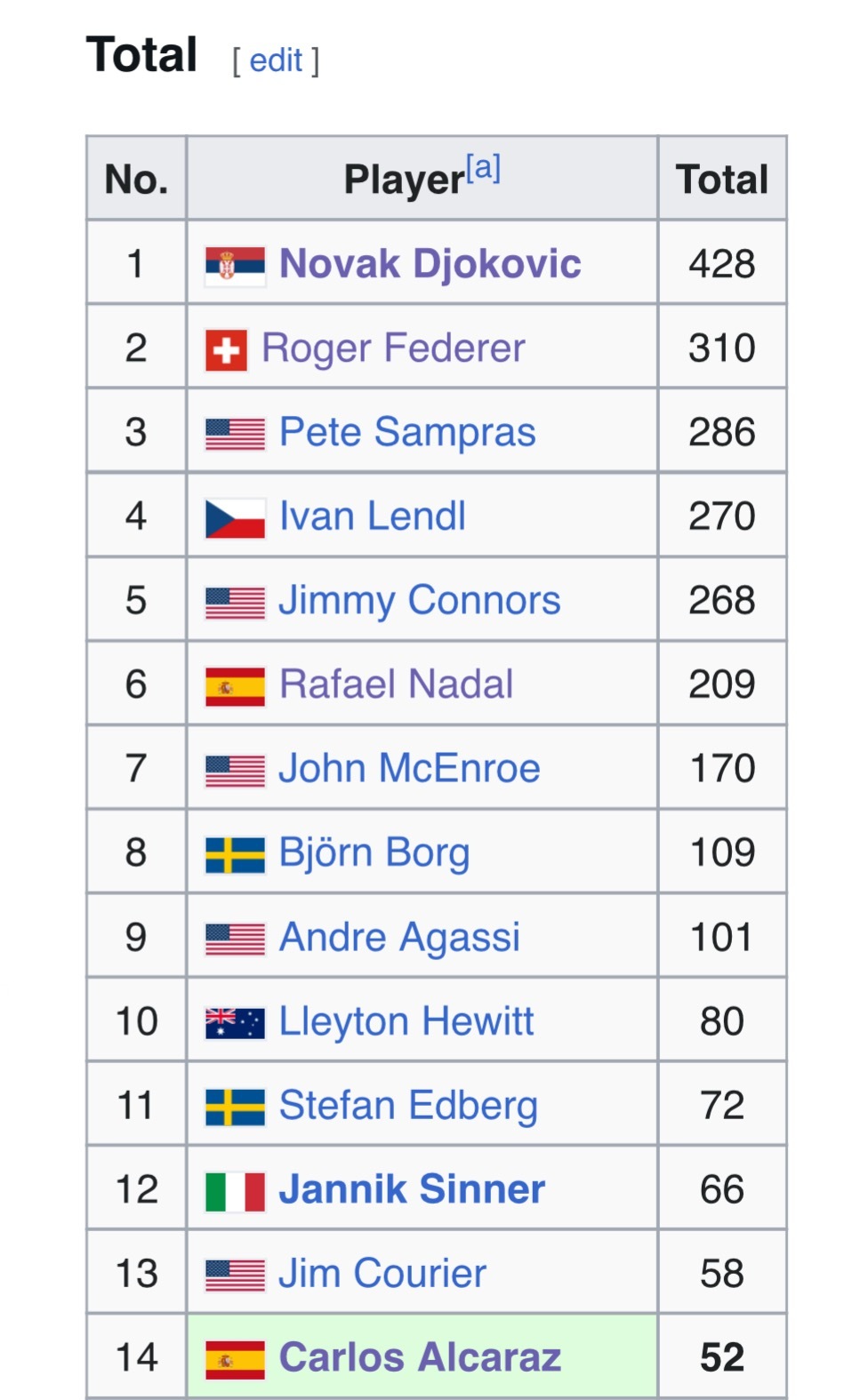Select the Andre Agassi link
This screenshot has width=868, height=1400.
click(399, 938)
